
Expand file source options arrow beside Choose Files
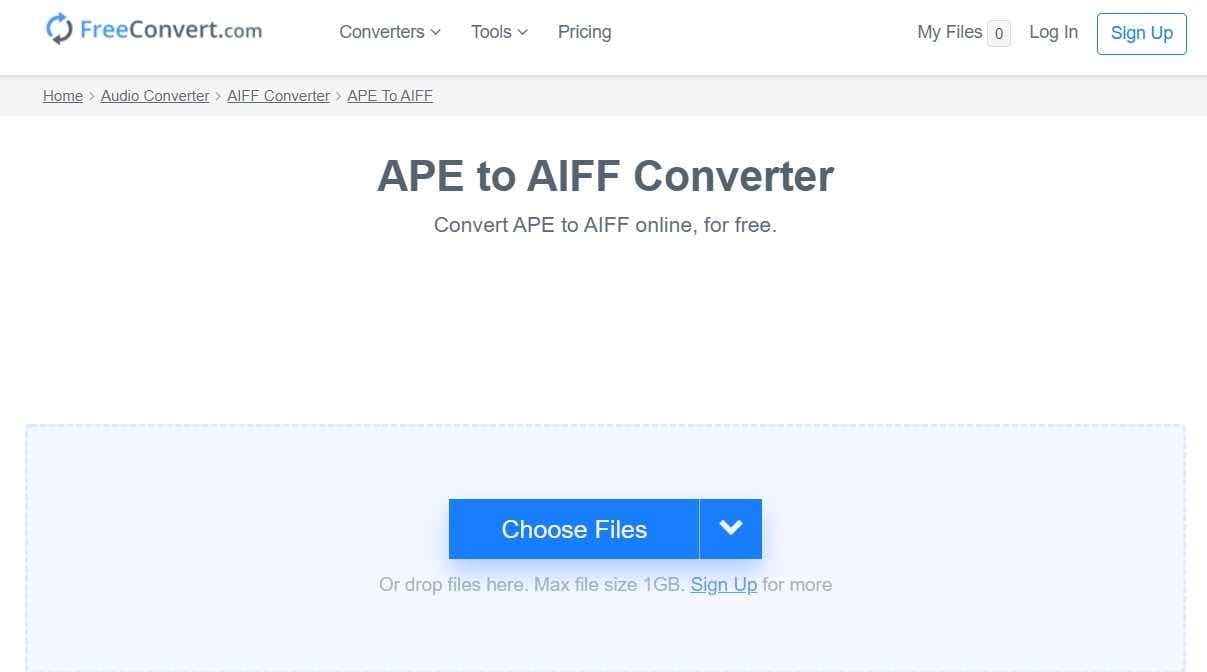731,529
